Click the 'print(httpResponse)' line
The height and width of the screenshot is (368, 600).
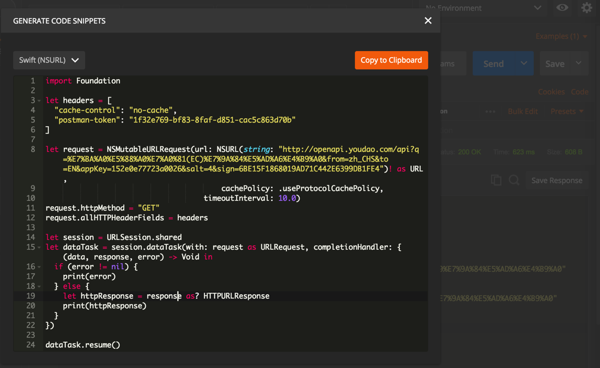point(104,306)
